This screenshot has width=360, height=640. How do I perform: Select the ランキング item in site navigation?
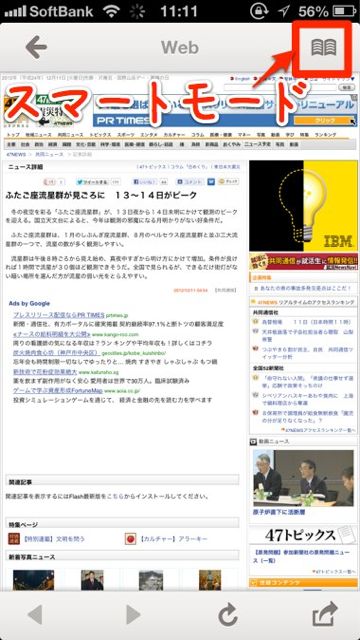pyautogui.click(x=325, y=135)
